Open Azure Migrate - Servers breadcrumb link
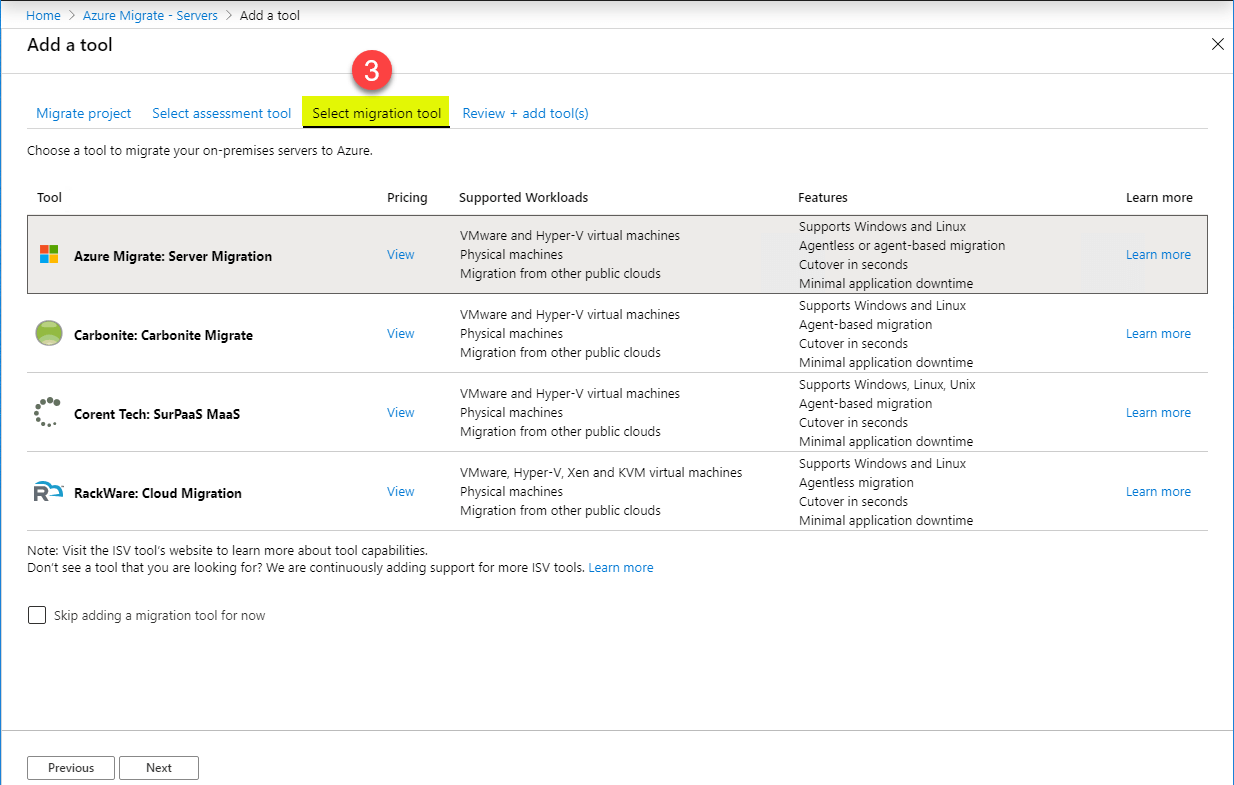The width and height of the screenshot is (1234, 785). click(x=150, y=15)
